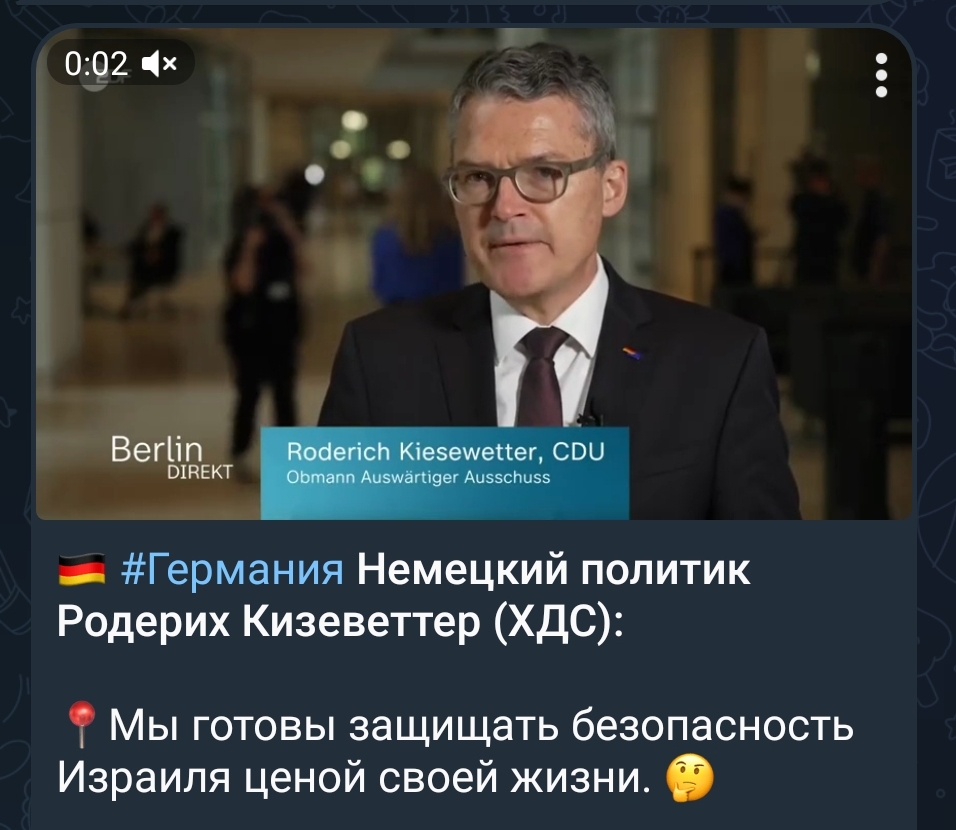The image size is (956, 830).
Task: Open the three-dot video options menu
Action: (881, 75)
